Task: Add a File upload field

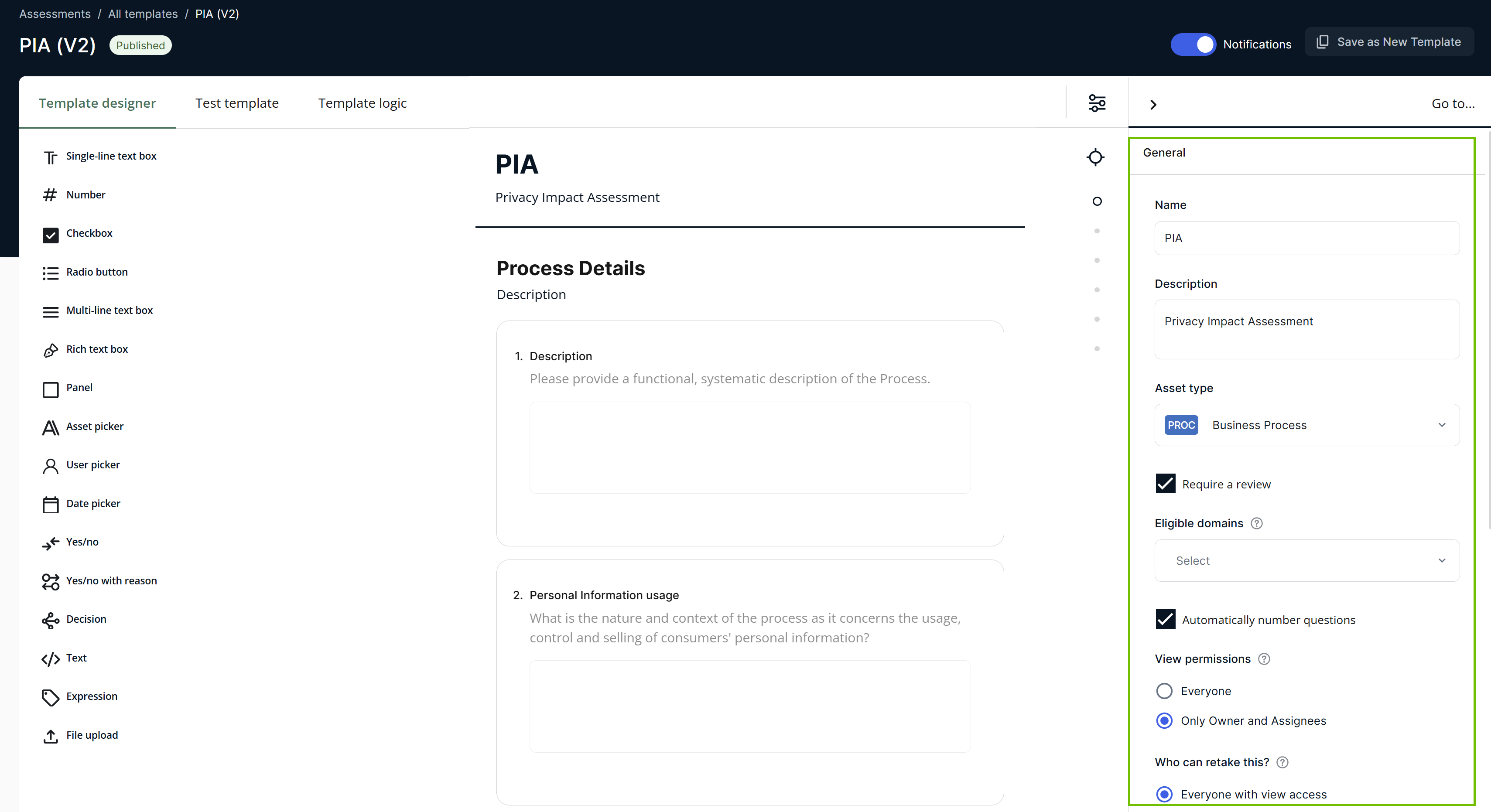Action: 92,735
